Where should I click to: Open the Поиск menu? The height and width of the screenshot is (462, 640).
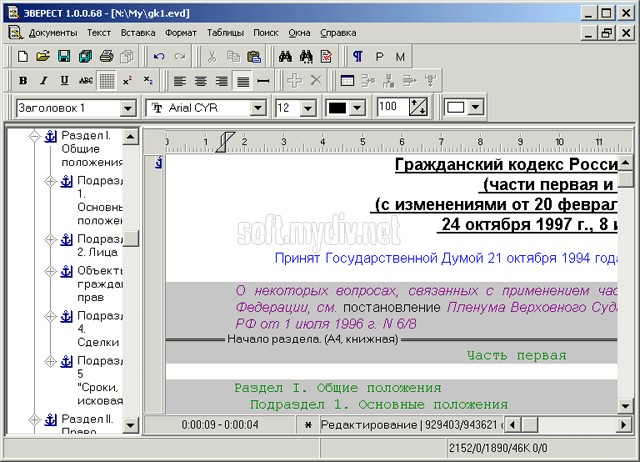tap(266, 33)
